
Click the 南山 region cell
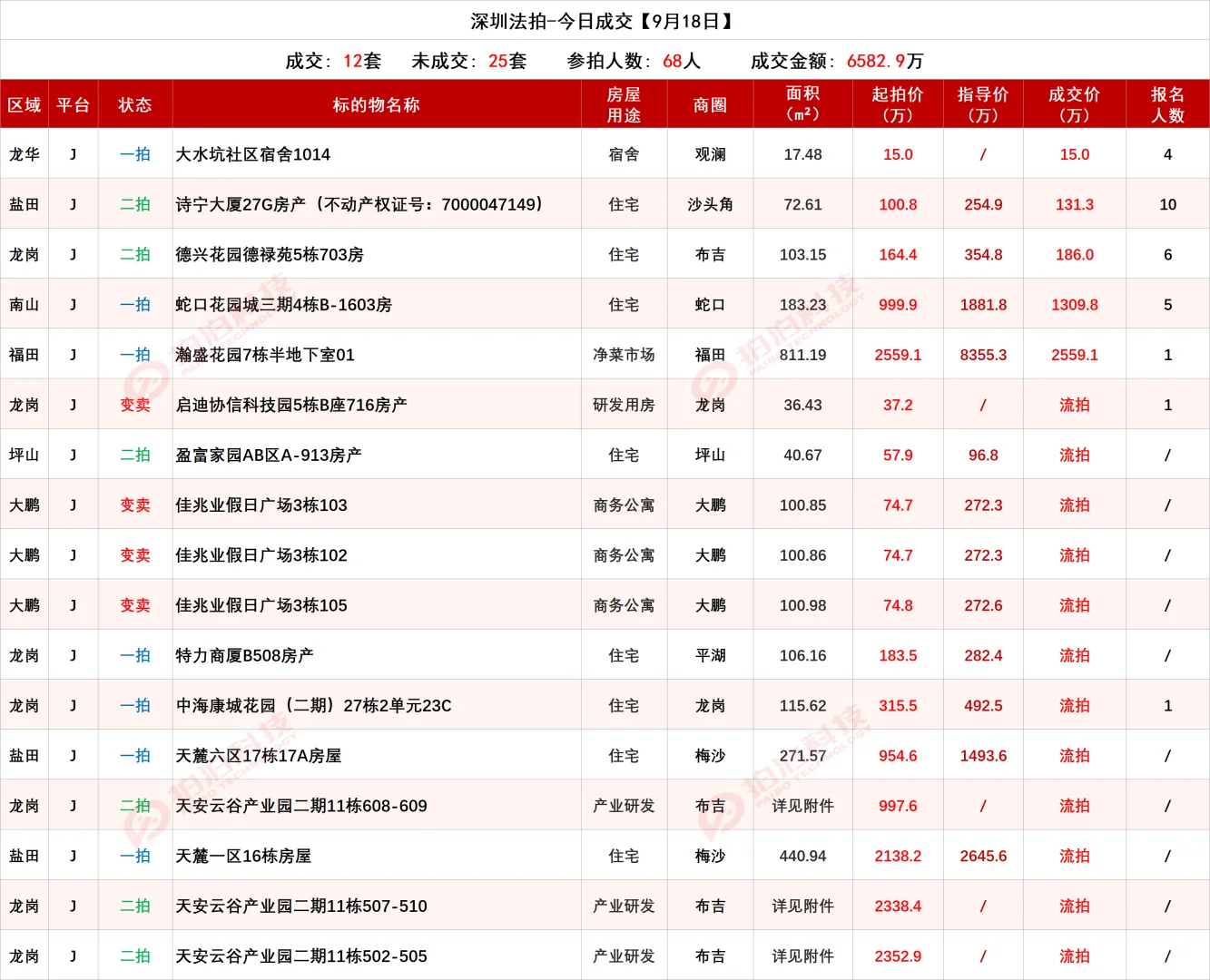point(25,305)
